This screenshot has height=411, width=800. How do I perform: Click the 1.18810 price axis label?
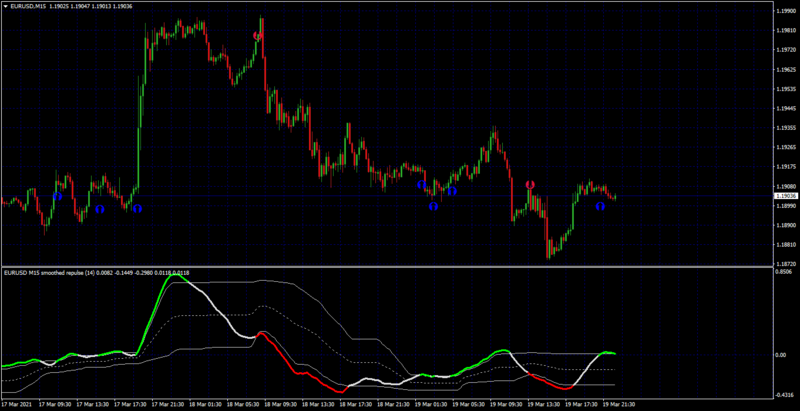785,245
